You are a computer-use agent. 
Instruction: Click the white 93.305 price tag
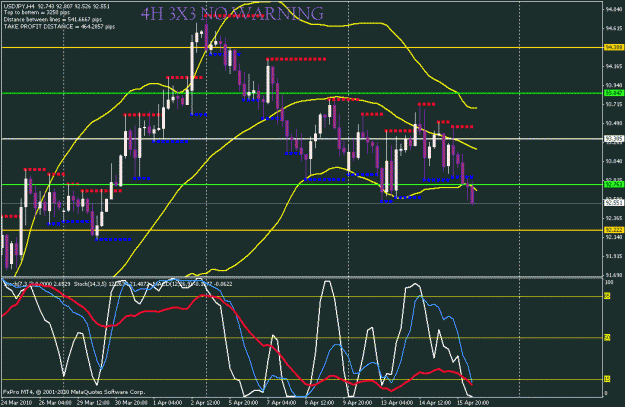click(614, 139)
